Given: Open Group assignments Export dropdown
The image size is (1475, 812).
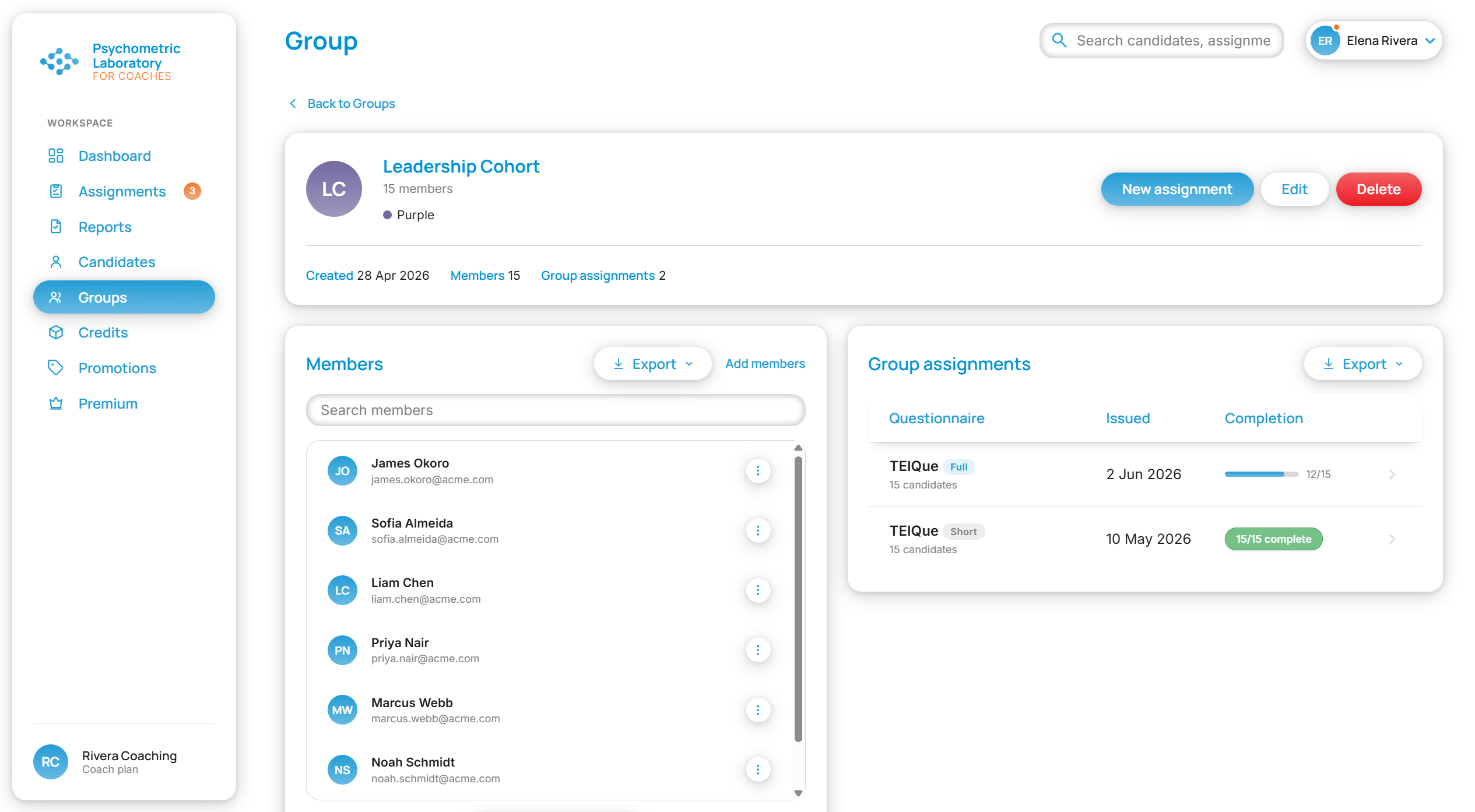Looking at the screenshot, I should point(1362,364).
